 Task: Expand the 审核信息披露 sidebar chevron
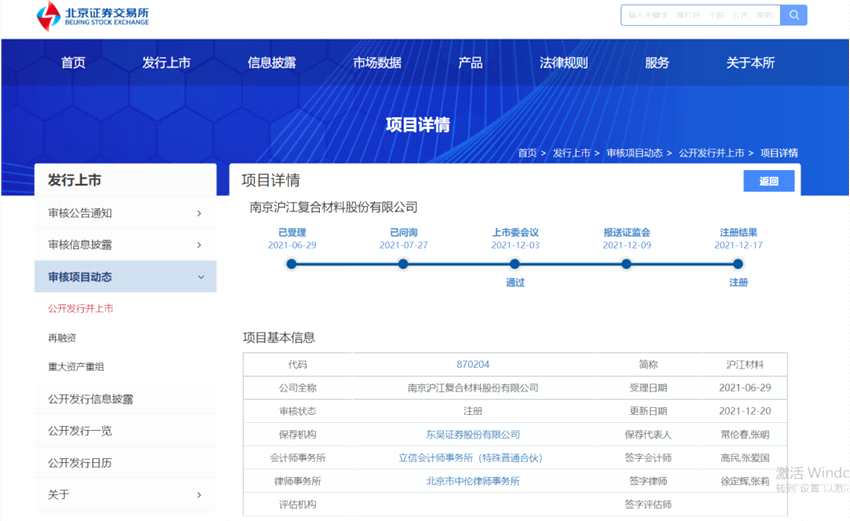[199, 245]
